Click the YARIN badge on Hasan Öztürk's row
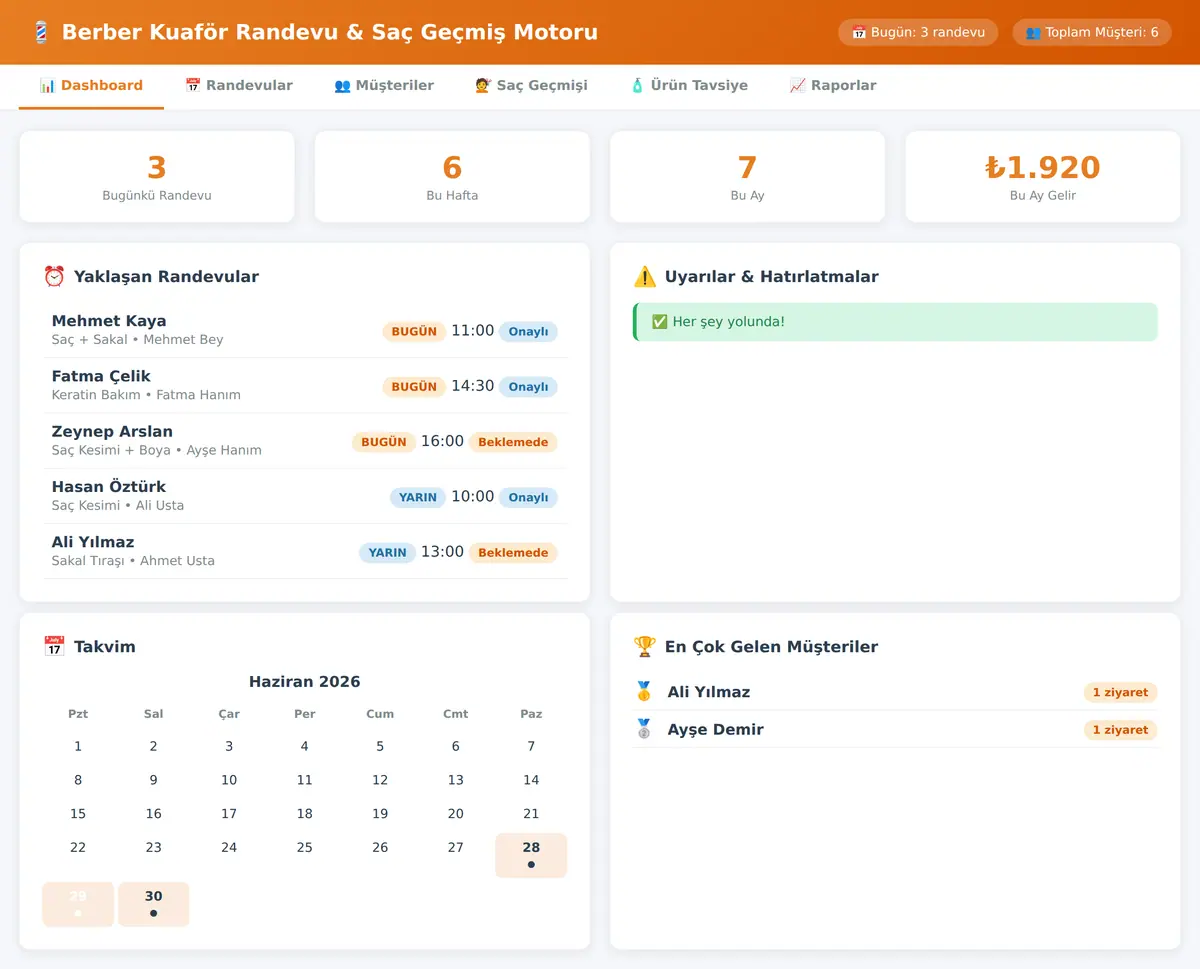1200x969 pixels. 417,497
